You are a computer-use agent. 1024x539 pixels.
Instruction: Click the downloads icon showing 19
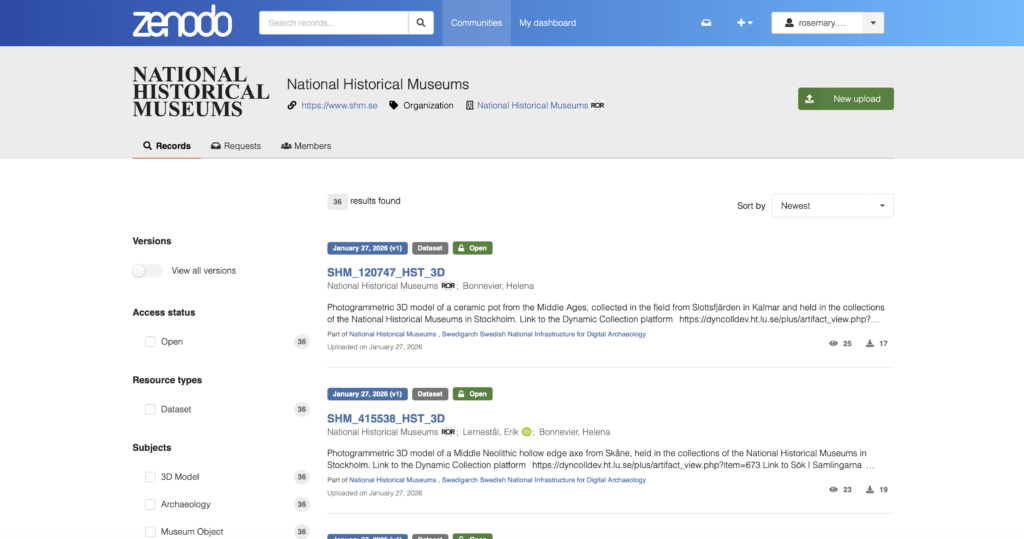(x=870, y=489)
